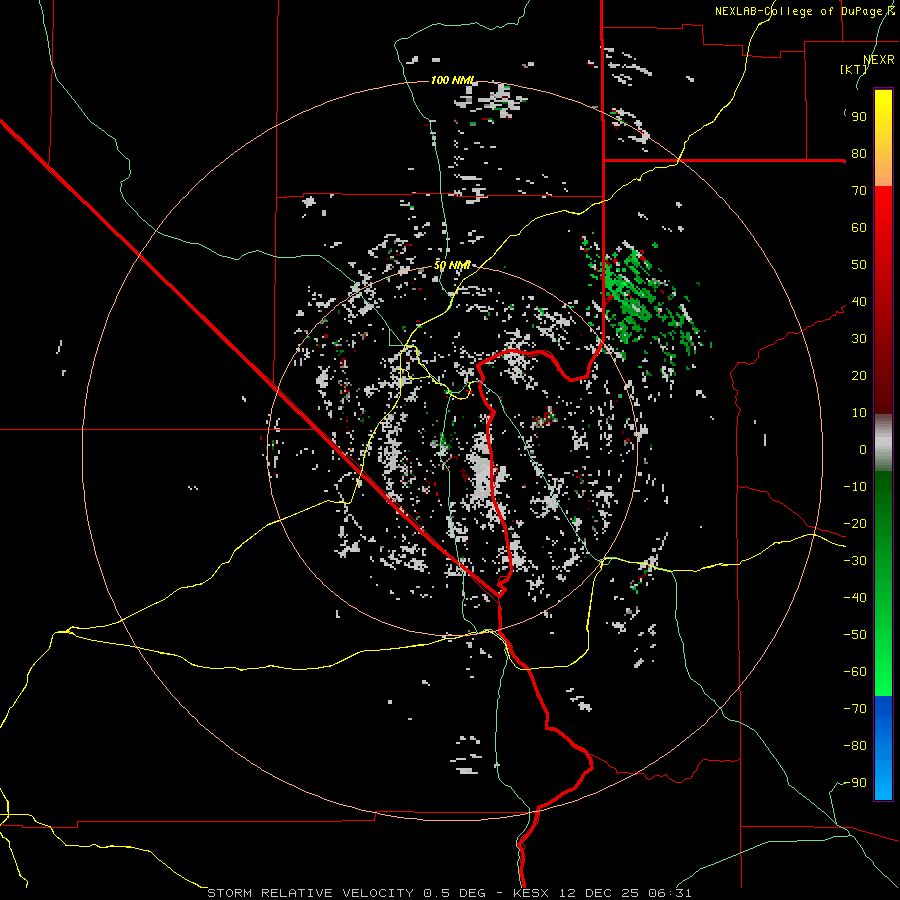Image resolution: width=900 pixels, height=900 pixels.
Task: Select the 40 knot scale label
Action: click(x=859, y=302)
